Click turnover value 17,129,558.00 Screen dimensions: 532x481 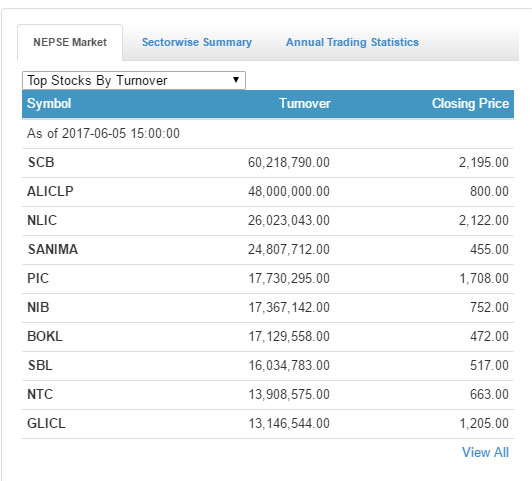[x=289, y=336]
